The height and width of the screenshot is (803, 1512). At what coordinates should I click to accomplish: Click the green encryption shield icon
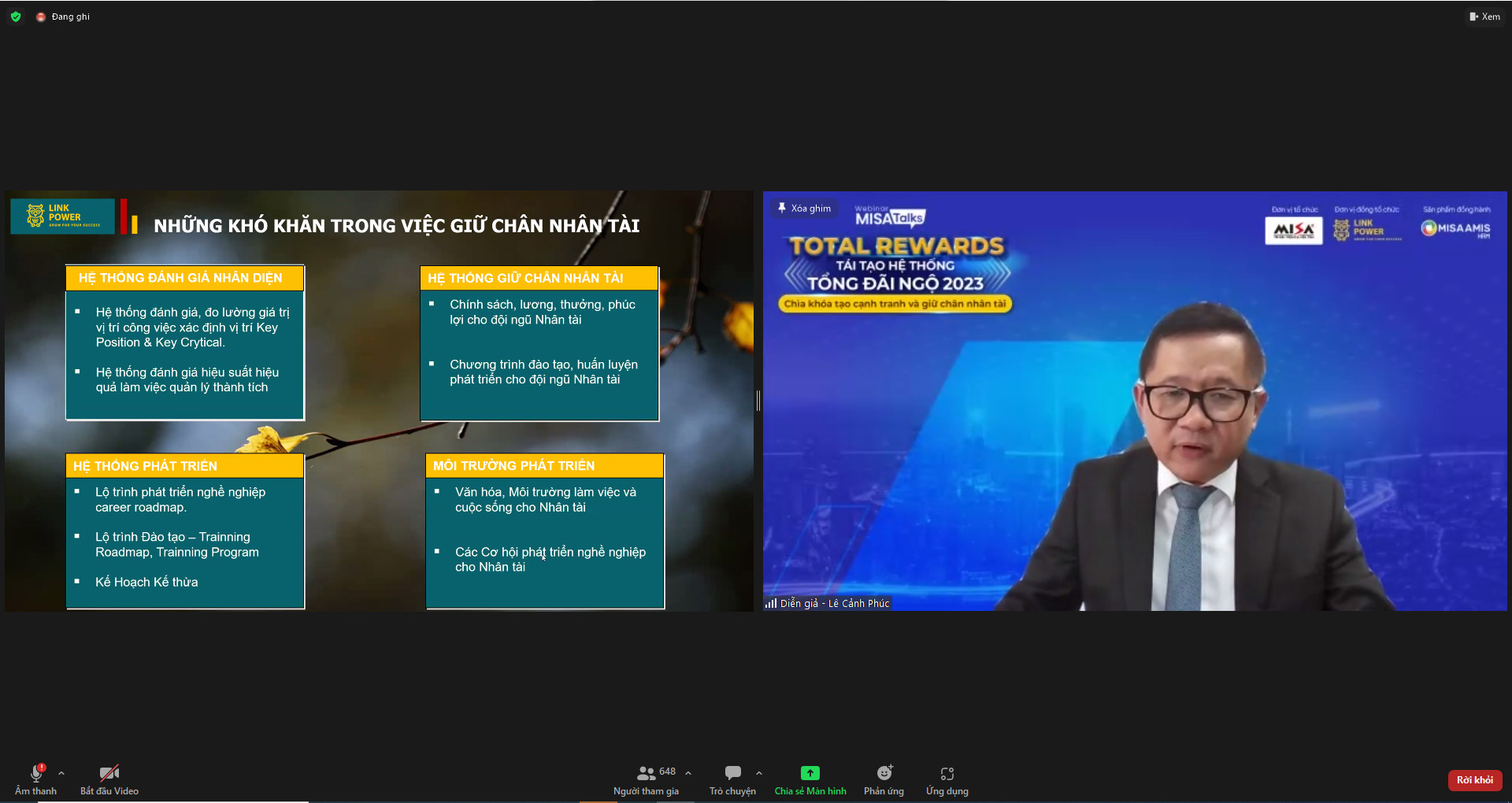point(16,17)
